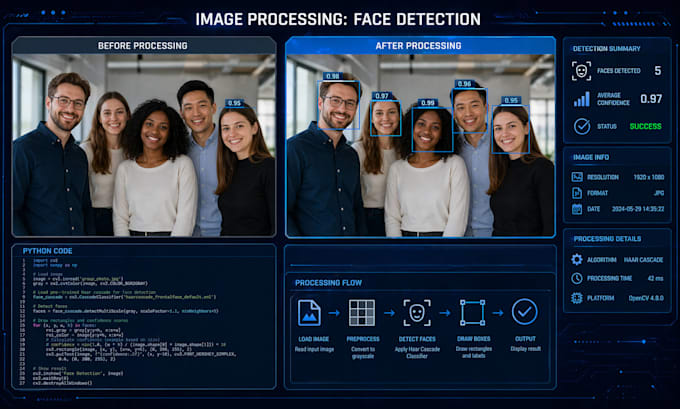Screen dimensions: 680x409
Task: Click the algorithm value HAAR CASCADE
Action: [644, 260]
